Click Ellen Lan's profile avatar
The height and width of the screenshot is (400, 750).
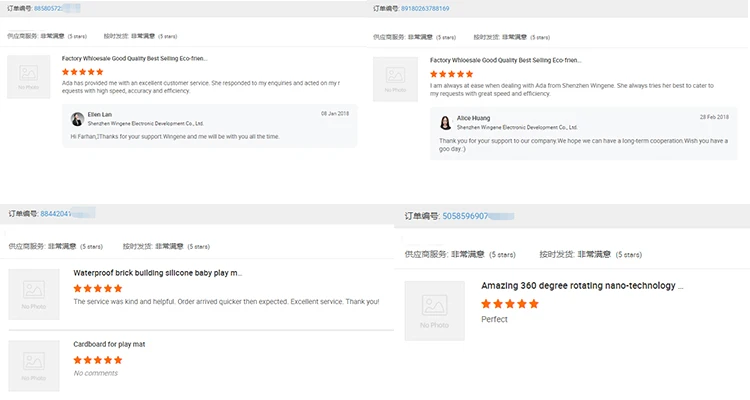[78, 119]
